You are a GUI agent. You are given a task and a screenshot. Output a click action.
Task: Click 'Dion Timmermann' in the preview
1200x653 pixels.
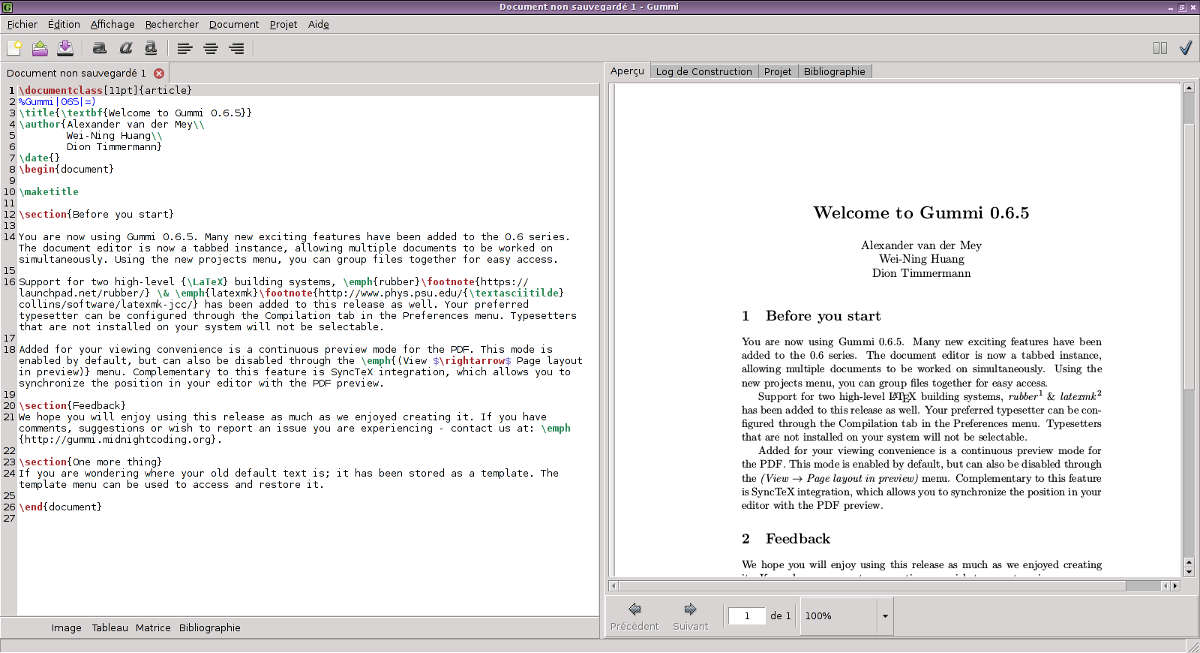click(x=921, y=273)
